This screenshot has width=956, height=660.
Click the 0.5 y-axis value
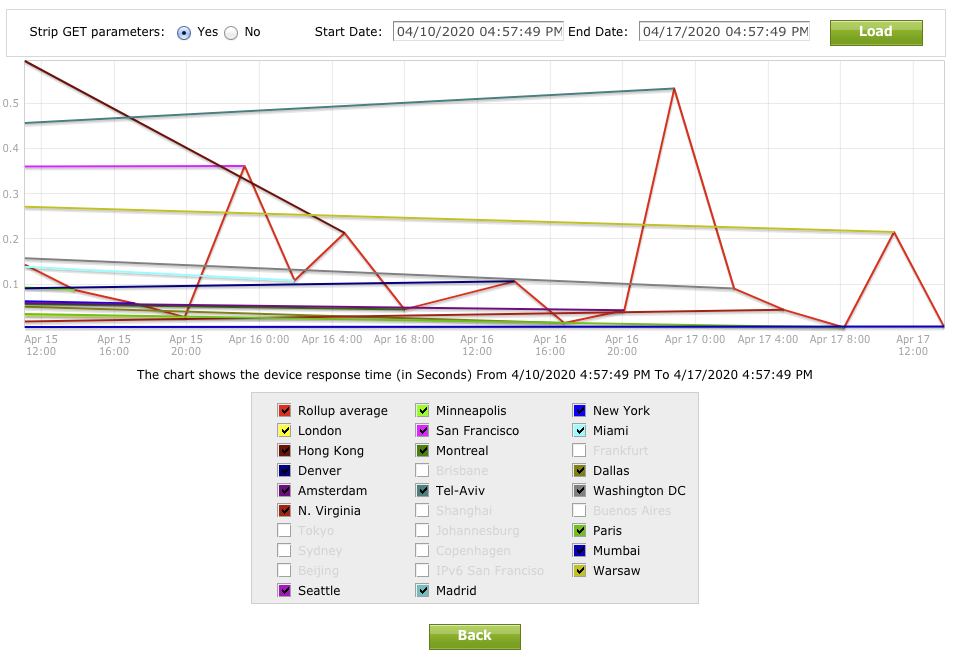(11, 104)
